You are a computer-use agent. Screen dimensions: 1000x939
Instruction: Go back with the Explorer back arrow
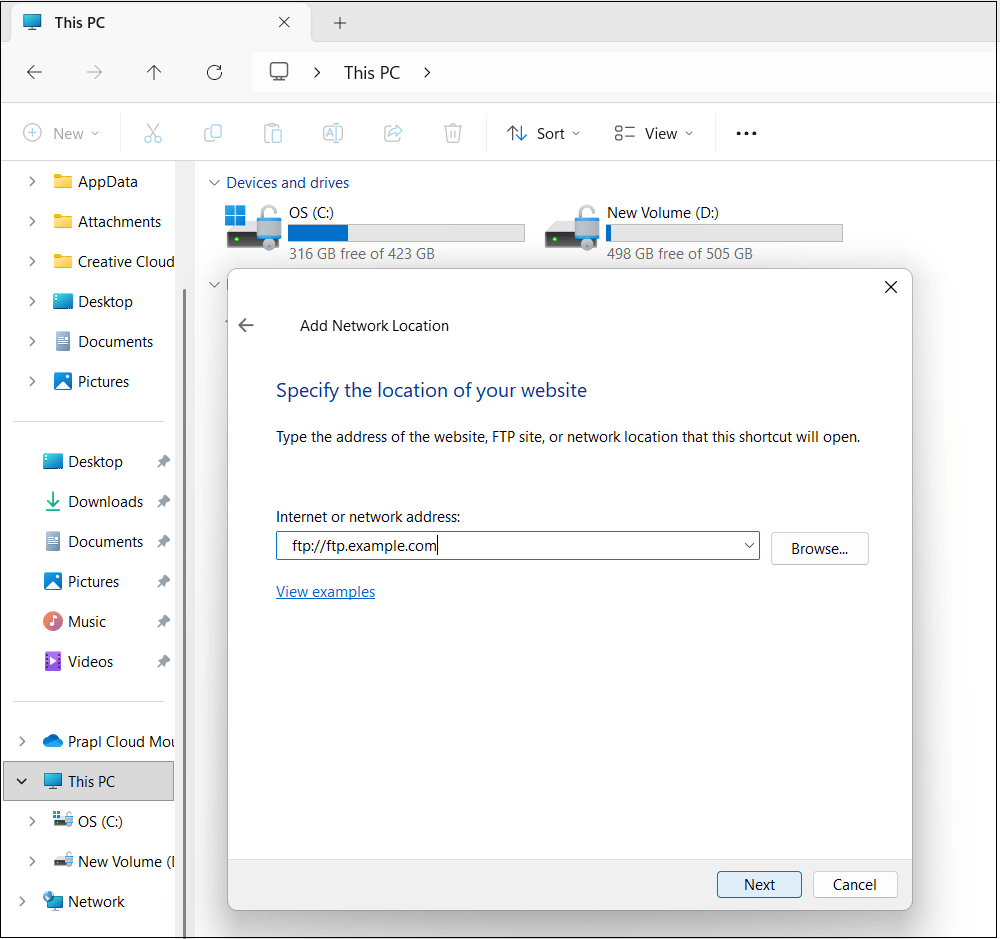[x=34, y=72]
